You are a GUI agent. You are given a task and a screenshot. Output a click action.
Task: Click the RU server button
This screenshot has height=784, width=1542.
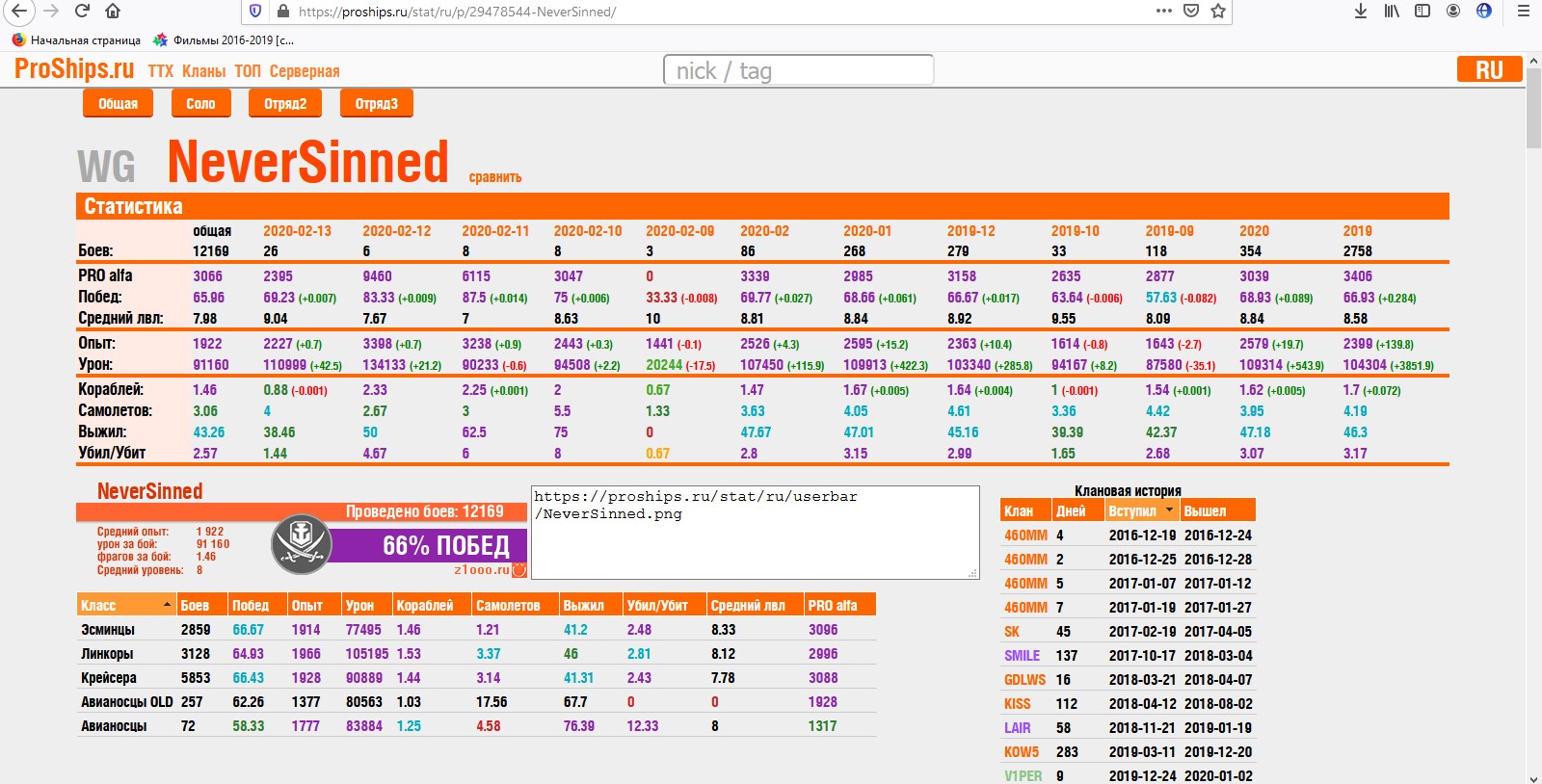[1489, 70]
